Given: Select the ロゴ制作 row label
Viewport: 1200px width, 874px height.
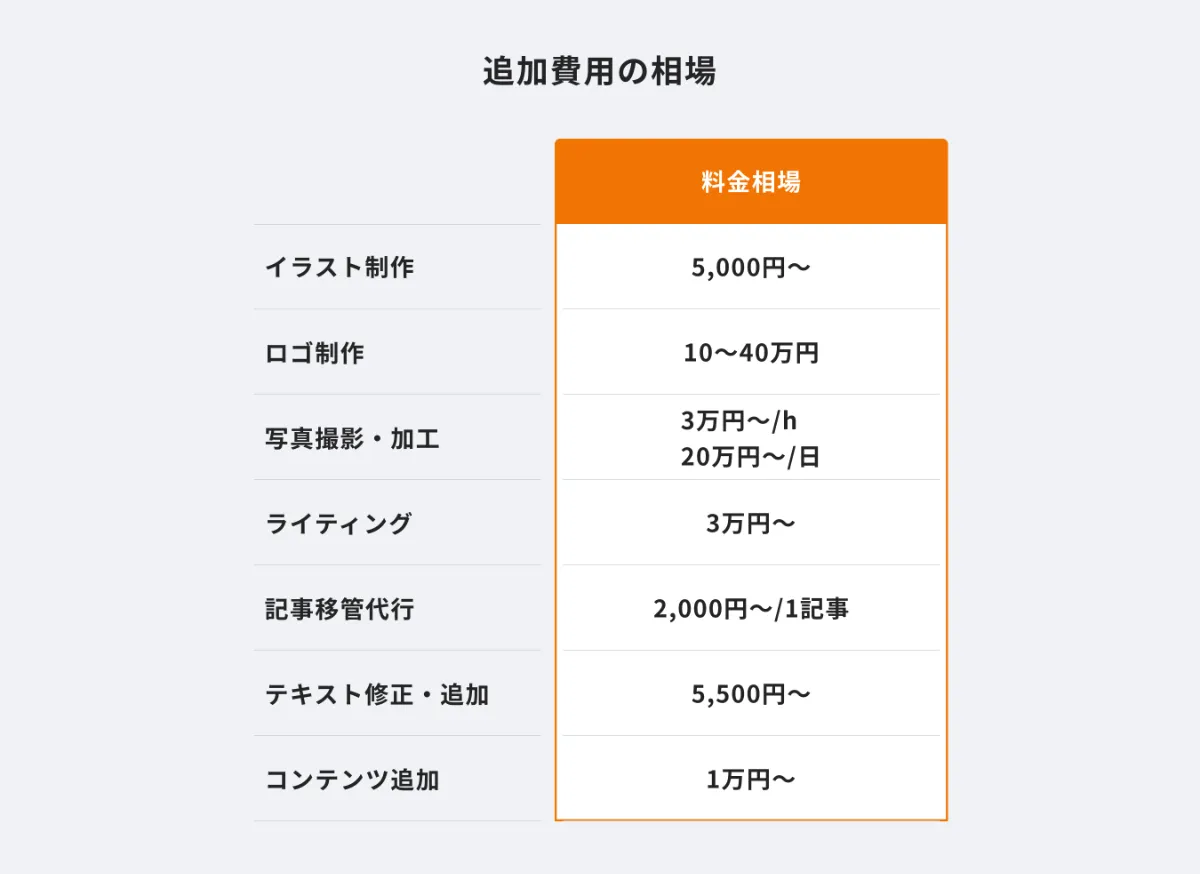Looking at the screenshot, I should tap(314, 353).
